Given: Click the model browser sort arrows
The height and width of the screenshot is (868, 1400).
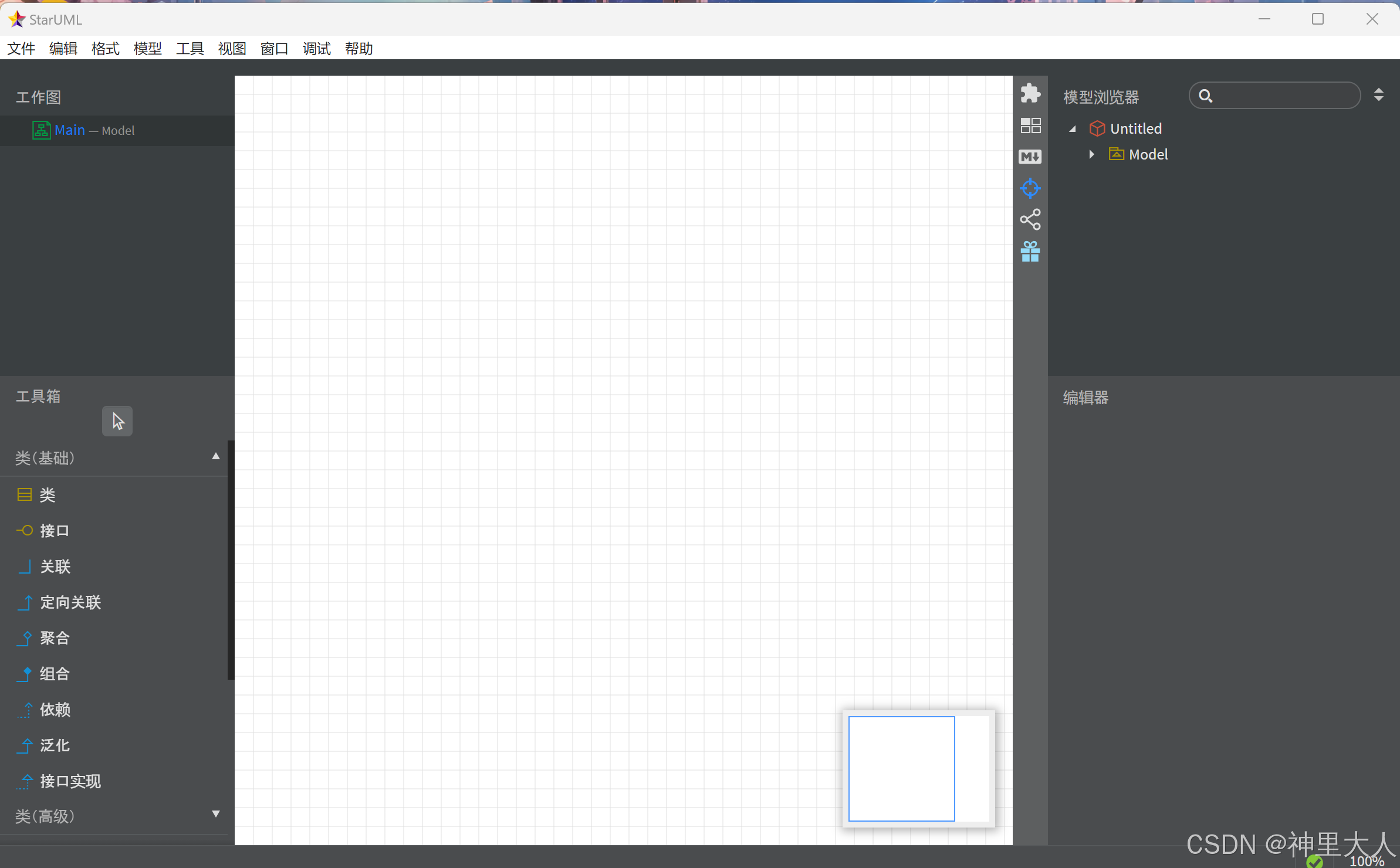Looking at the screenshot, I should (1378, 95).
